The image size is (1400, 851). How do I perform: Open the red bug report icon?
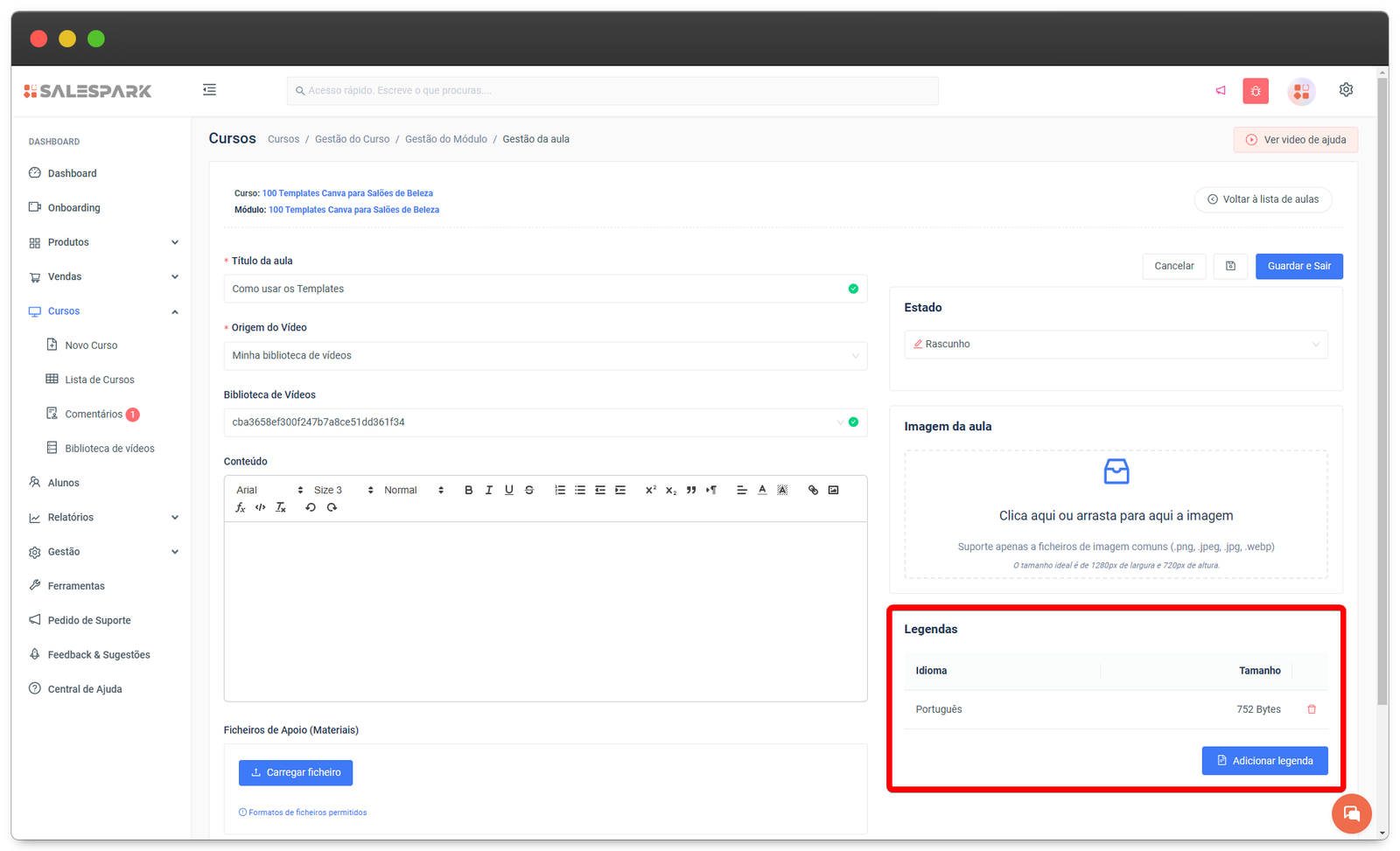click(x=1256, y=91)
